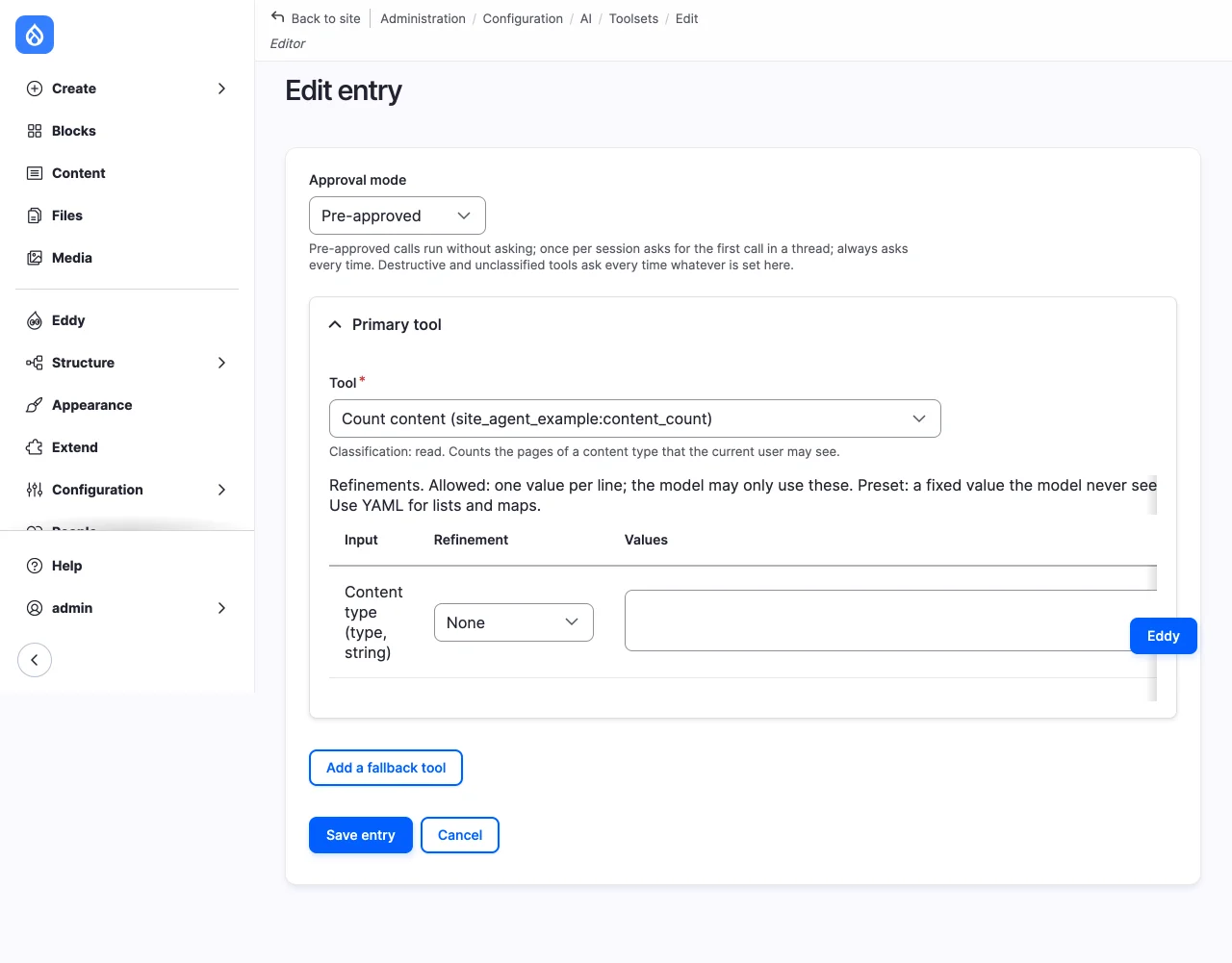1232x963 pixels.
Task: Open the Approval mode dropdown
Action: pos(398,215)
